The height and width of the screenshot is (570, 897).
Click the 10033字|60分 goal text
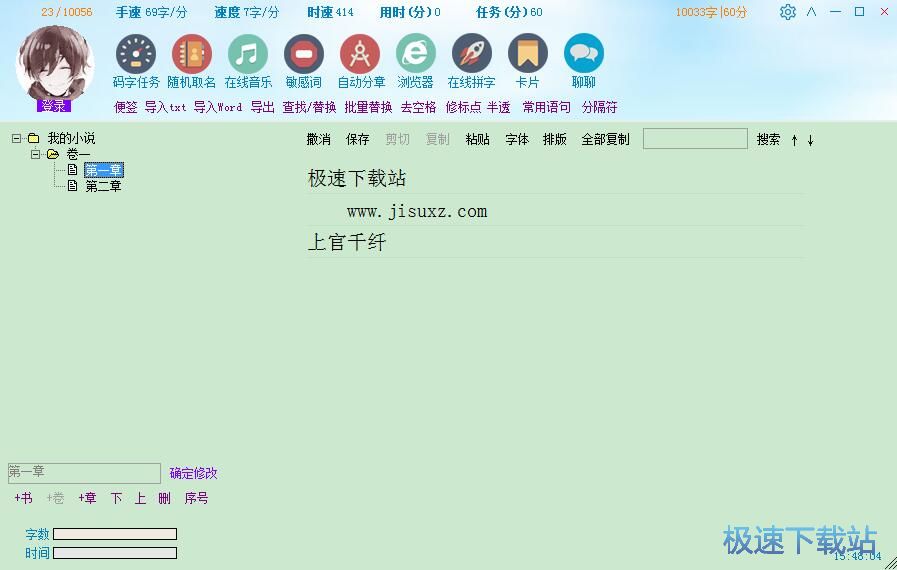coord(711,12)
